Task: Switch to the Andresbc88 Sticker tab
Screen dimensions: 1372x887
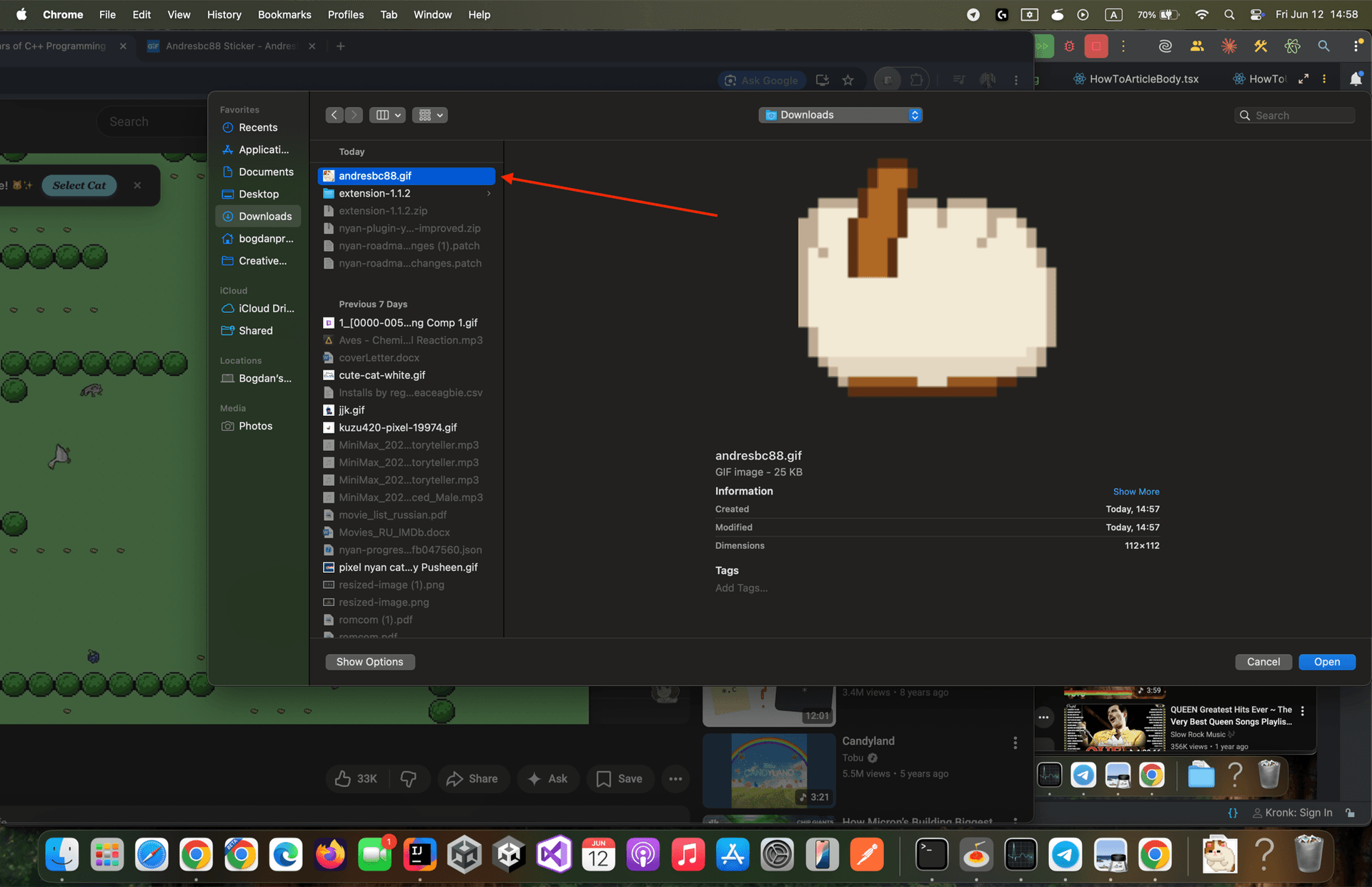Action: click(230, 46)
